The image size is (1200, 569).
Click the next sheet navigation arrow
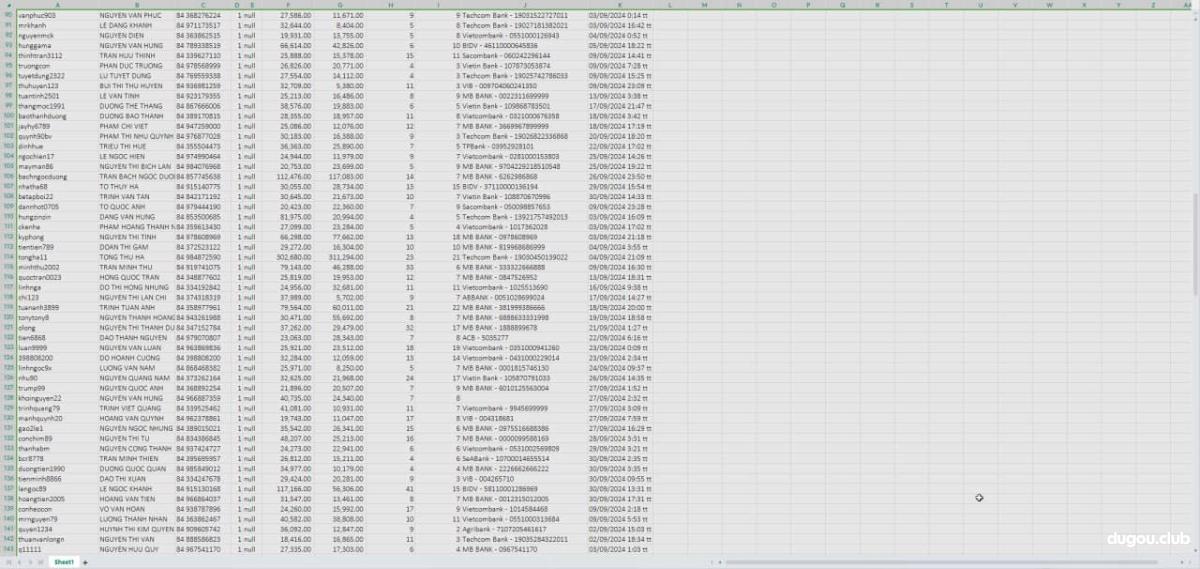click(x=32, y=562)
